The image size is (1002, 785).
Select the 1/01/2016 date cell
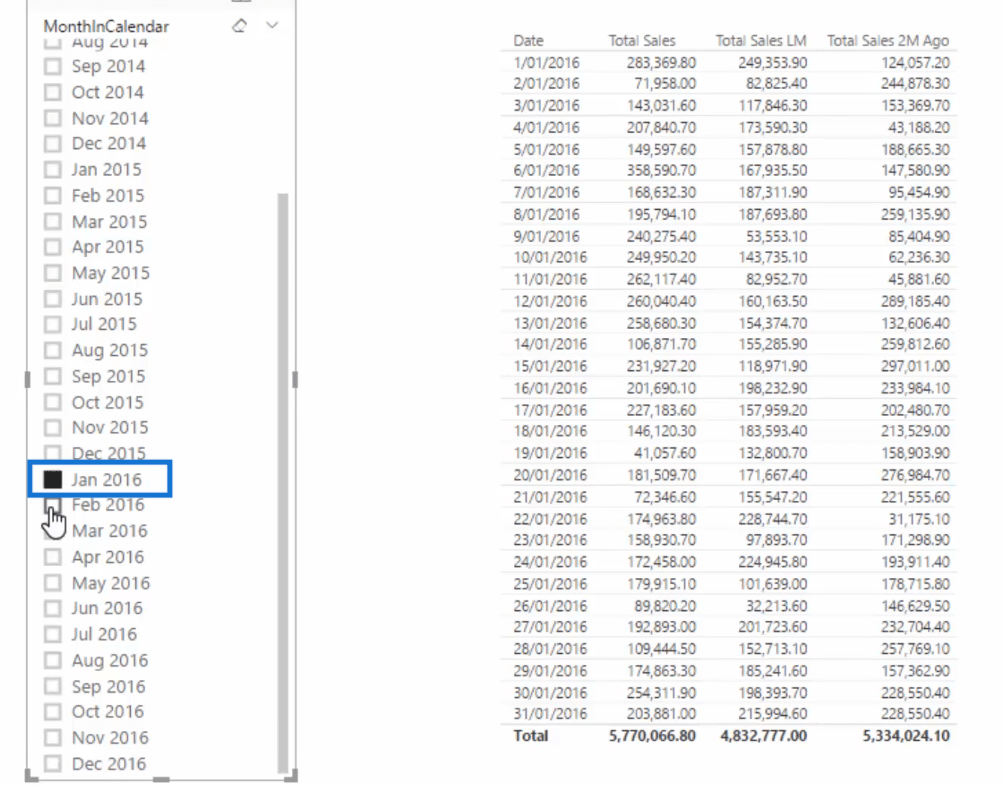tap(546, 63)
